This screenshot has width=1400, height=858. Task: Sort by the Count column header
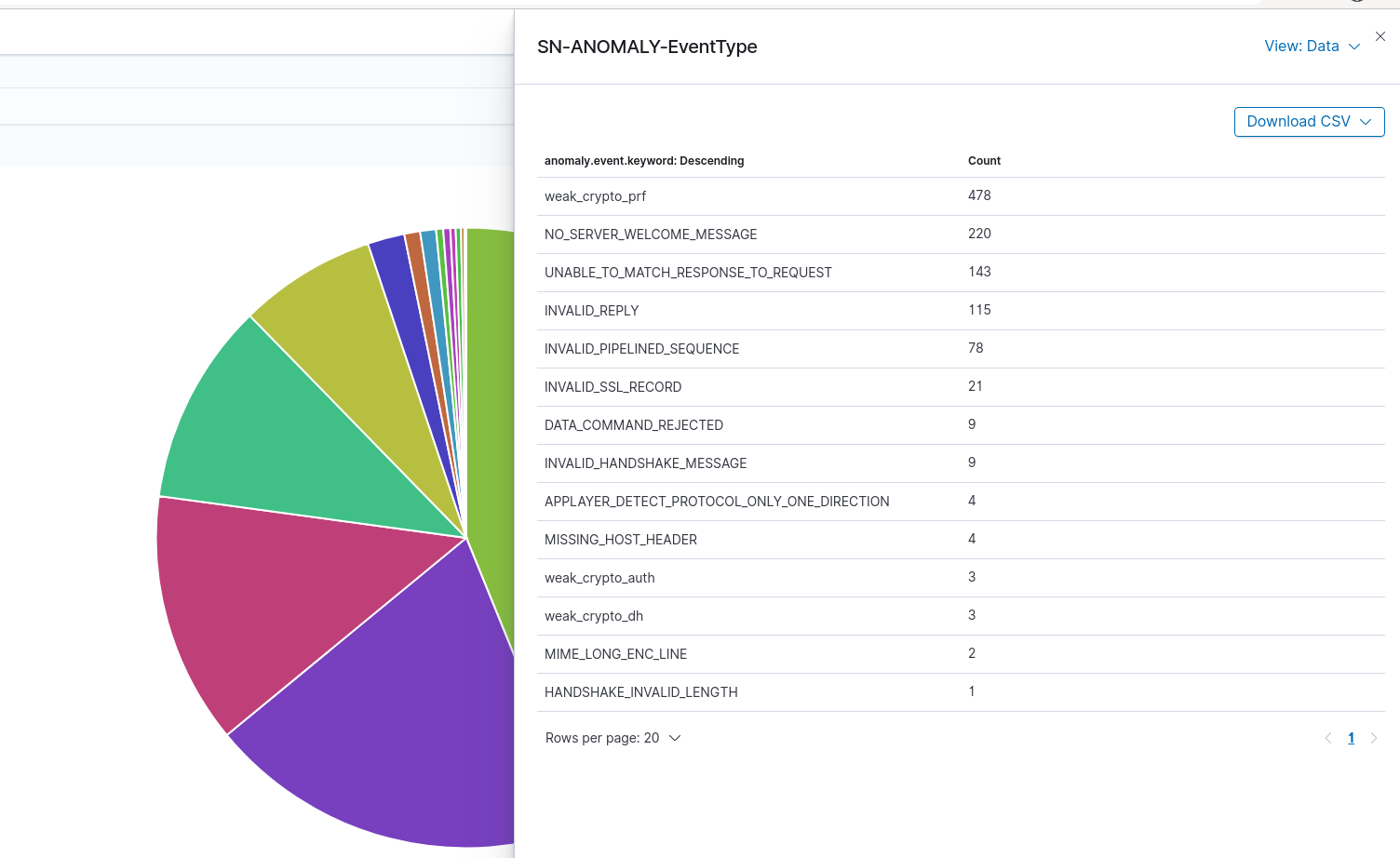point(984,161)
